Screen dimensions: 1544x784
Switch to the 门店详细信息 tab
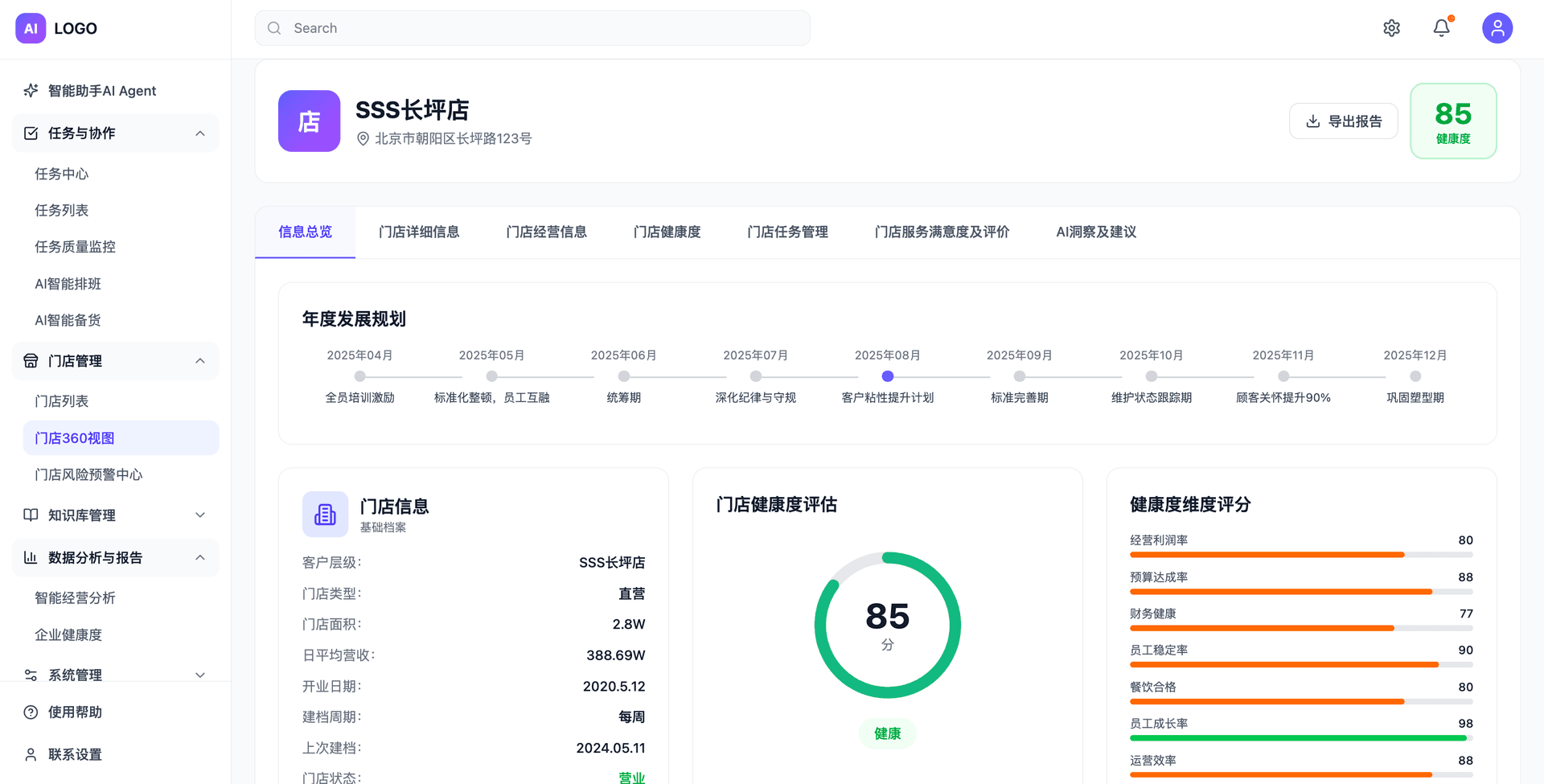[419, 232]
